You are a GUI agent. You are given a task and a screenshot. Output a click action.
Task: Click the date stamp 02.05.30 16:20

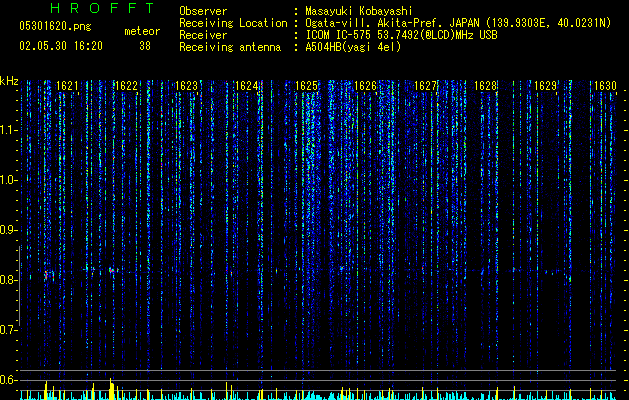(x=61, y=46)
